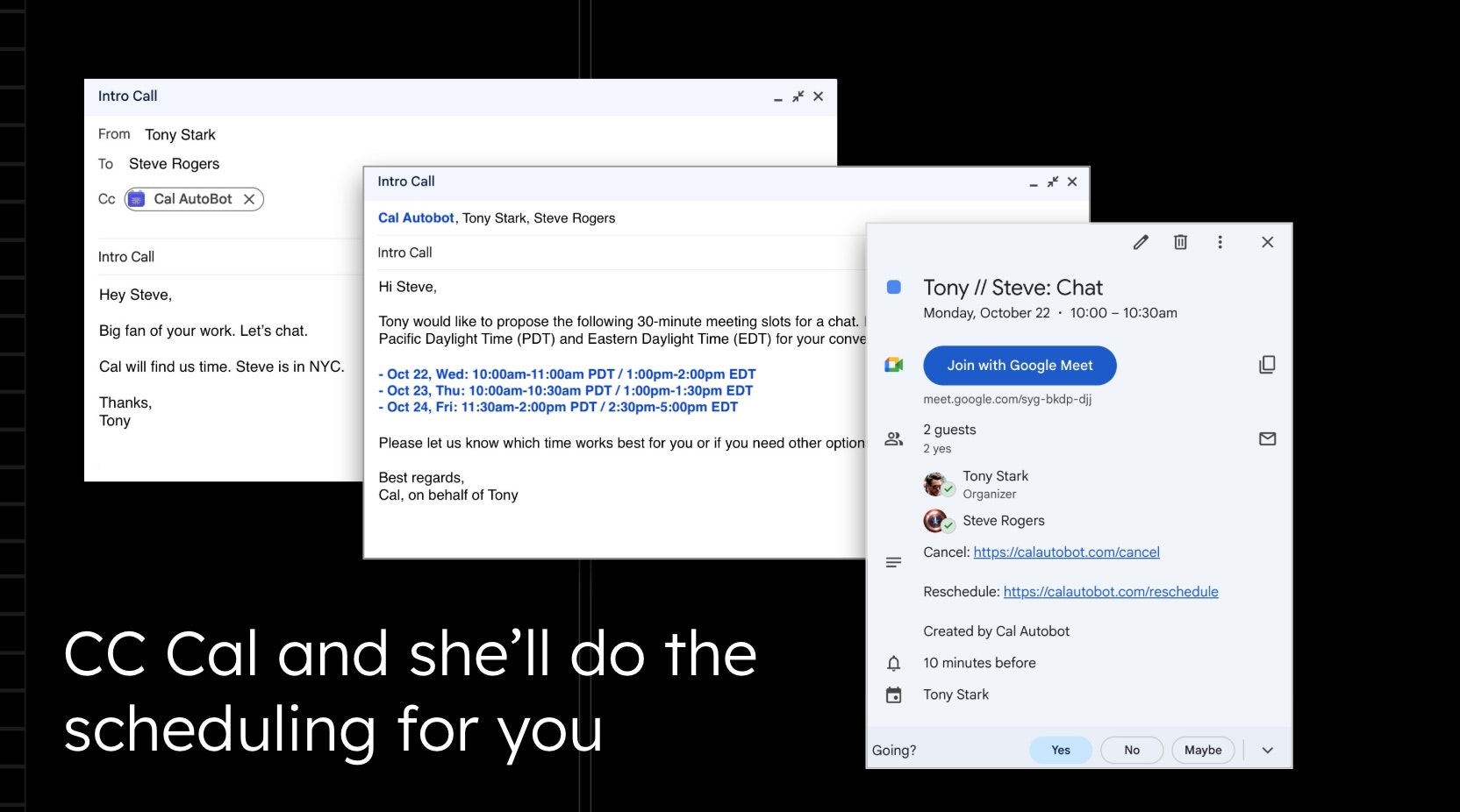
Task: Expand the Cal Autobot reply window to full screen
Action: tap(1052, 182)
